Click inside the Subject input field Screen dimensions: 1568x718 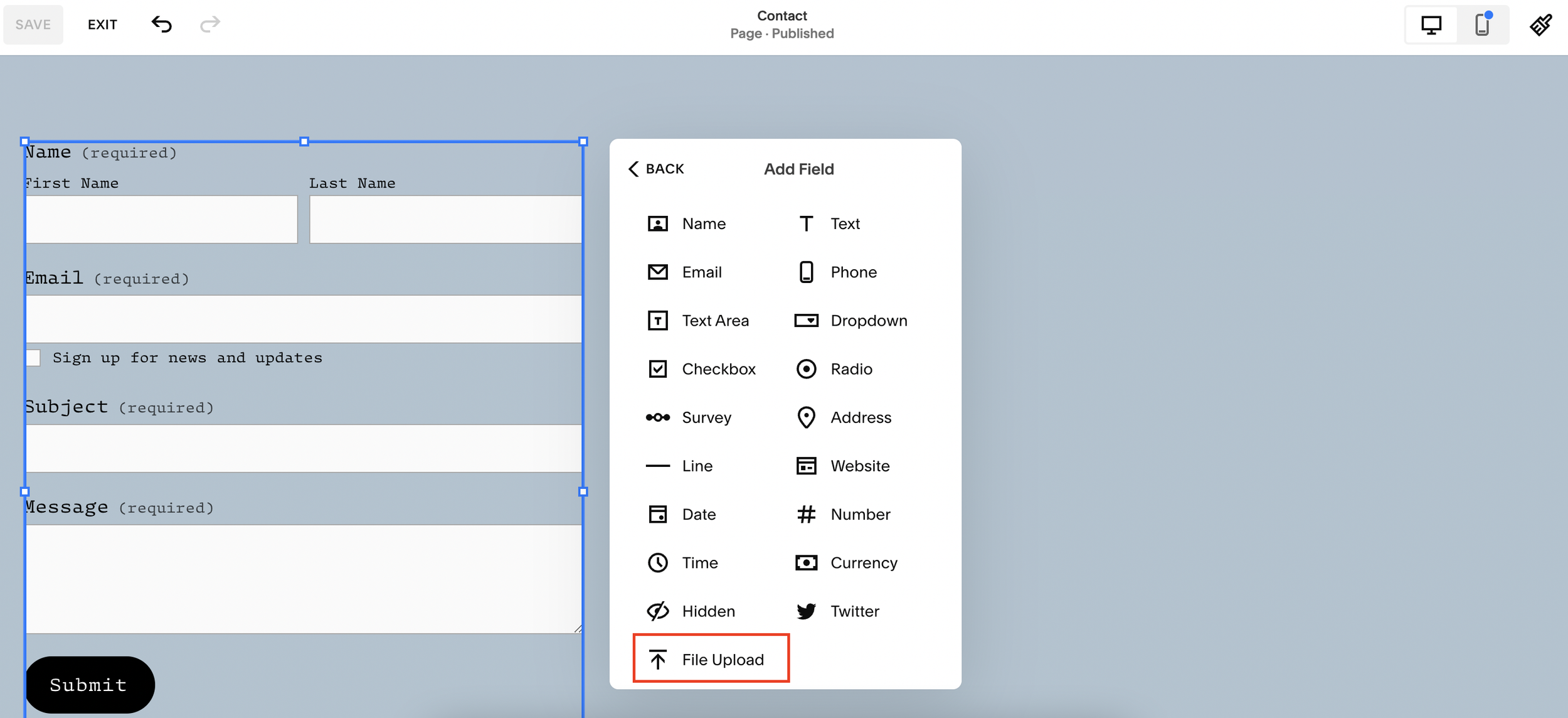click(304, 448)
